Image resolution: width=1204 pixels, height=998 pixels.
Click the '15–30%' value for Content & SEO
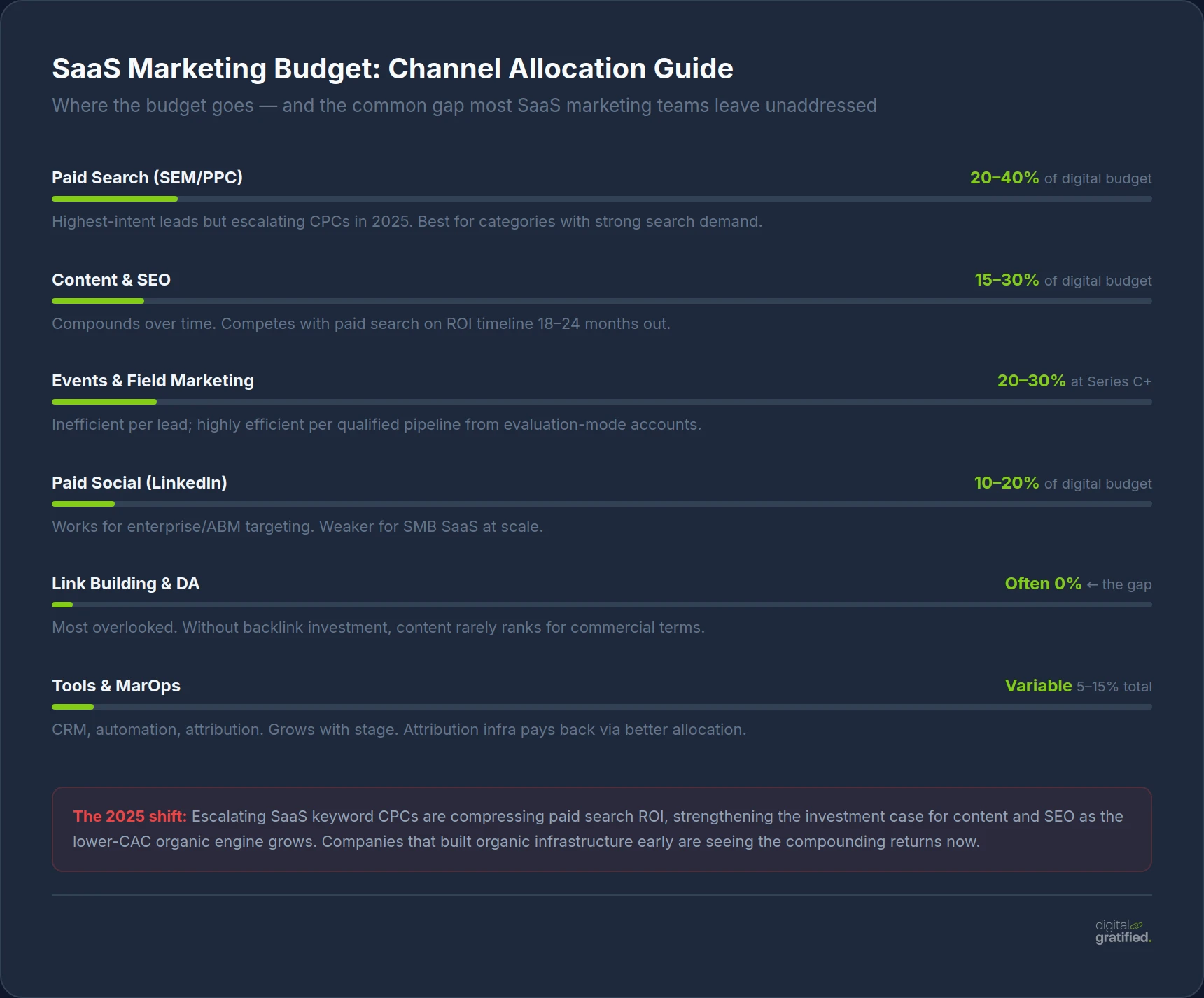click(x=1007, y=280)
